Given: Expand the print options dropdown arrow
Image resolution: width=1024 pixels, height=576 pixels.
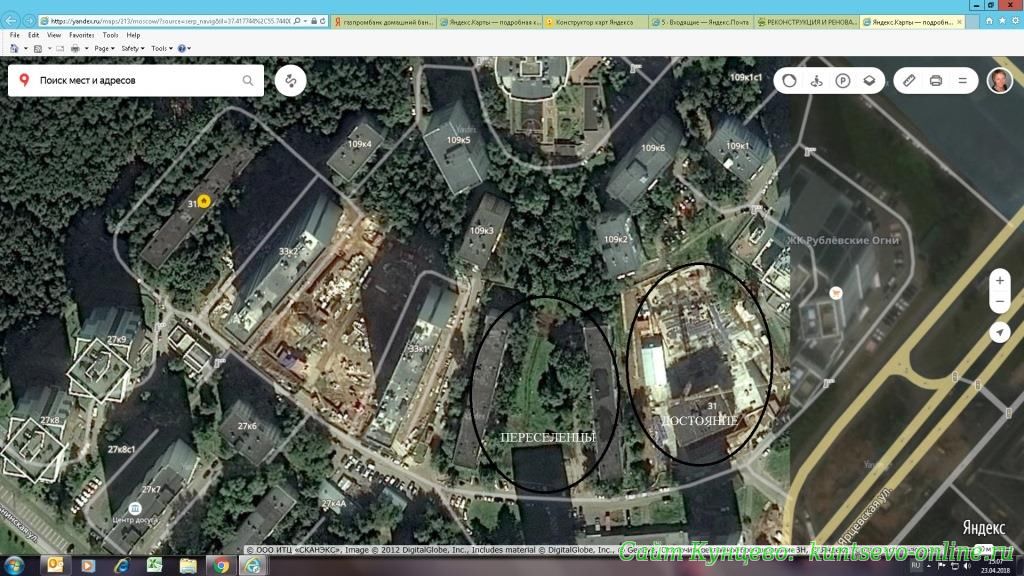Looking at the screenshot, I should point(86,48).
